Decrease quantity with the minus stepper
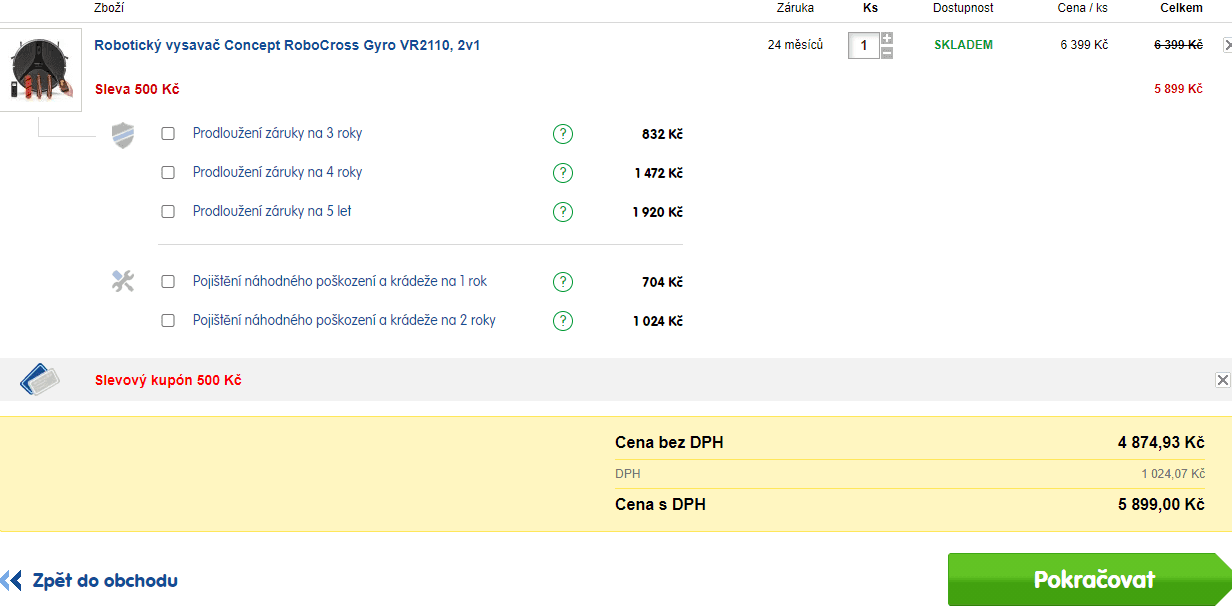The height and width of the screenshot is (613, 1232). 887,52
